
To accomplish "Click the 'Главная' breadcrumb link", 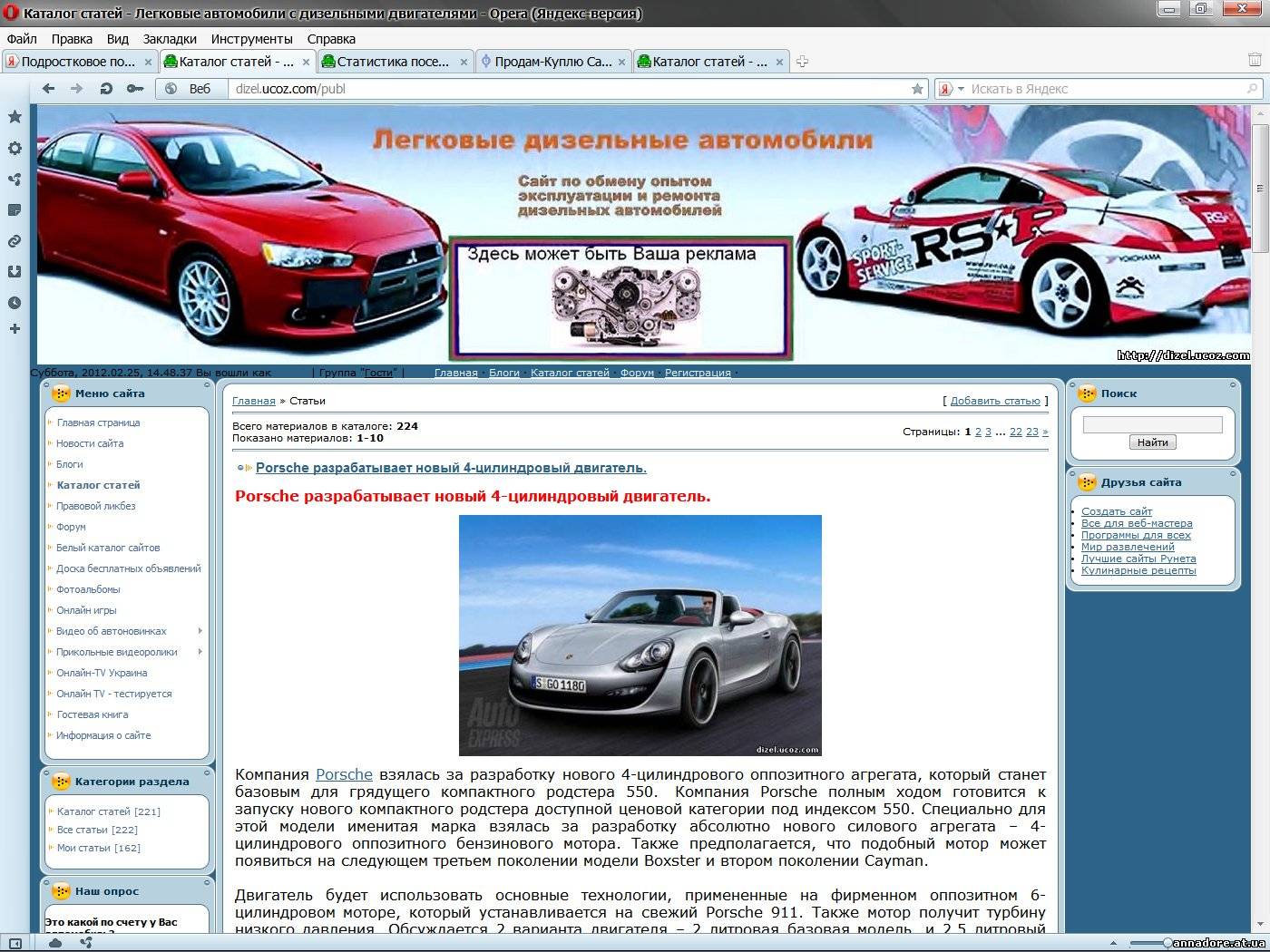I will coord(254,401).
